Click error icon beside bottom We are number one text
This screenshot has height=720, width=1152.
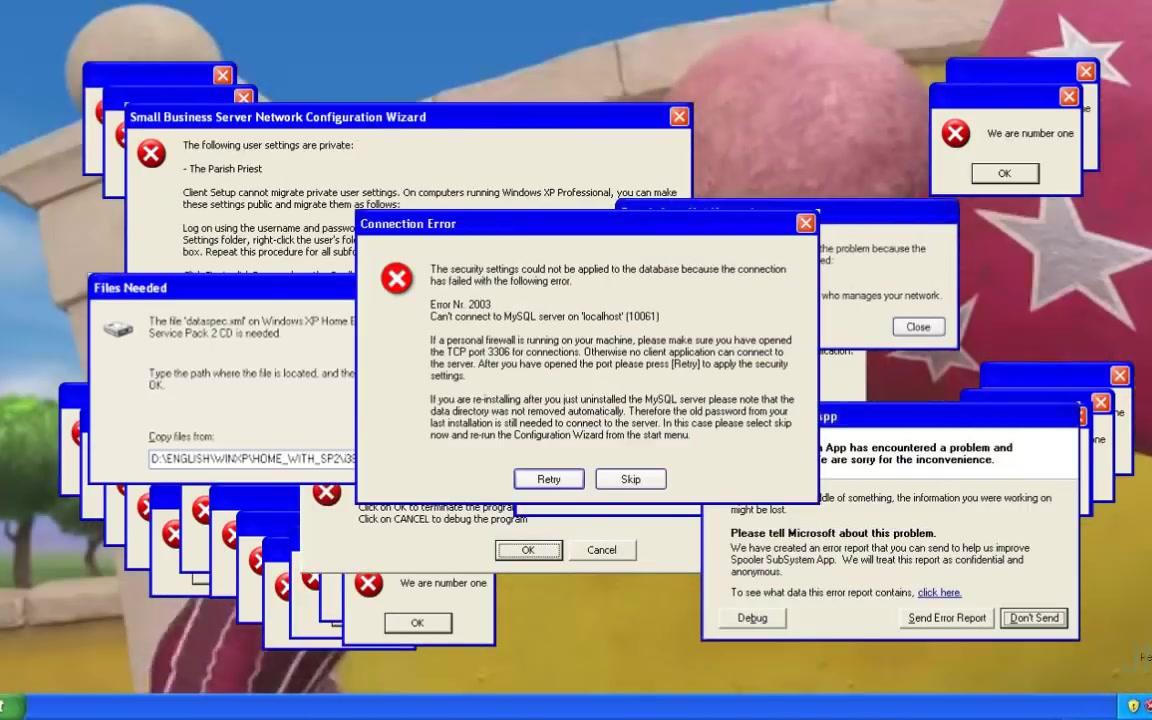click(369, 584)
